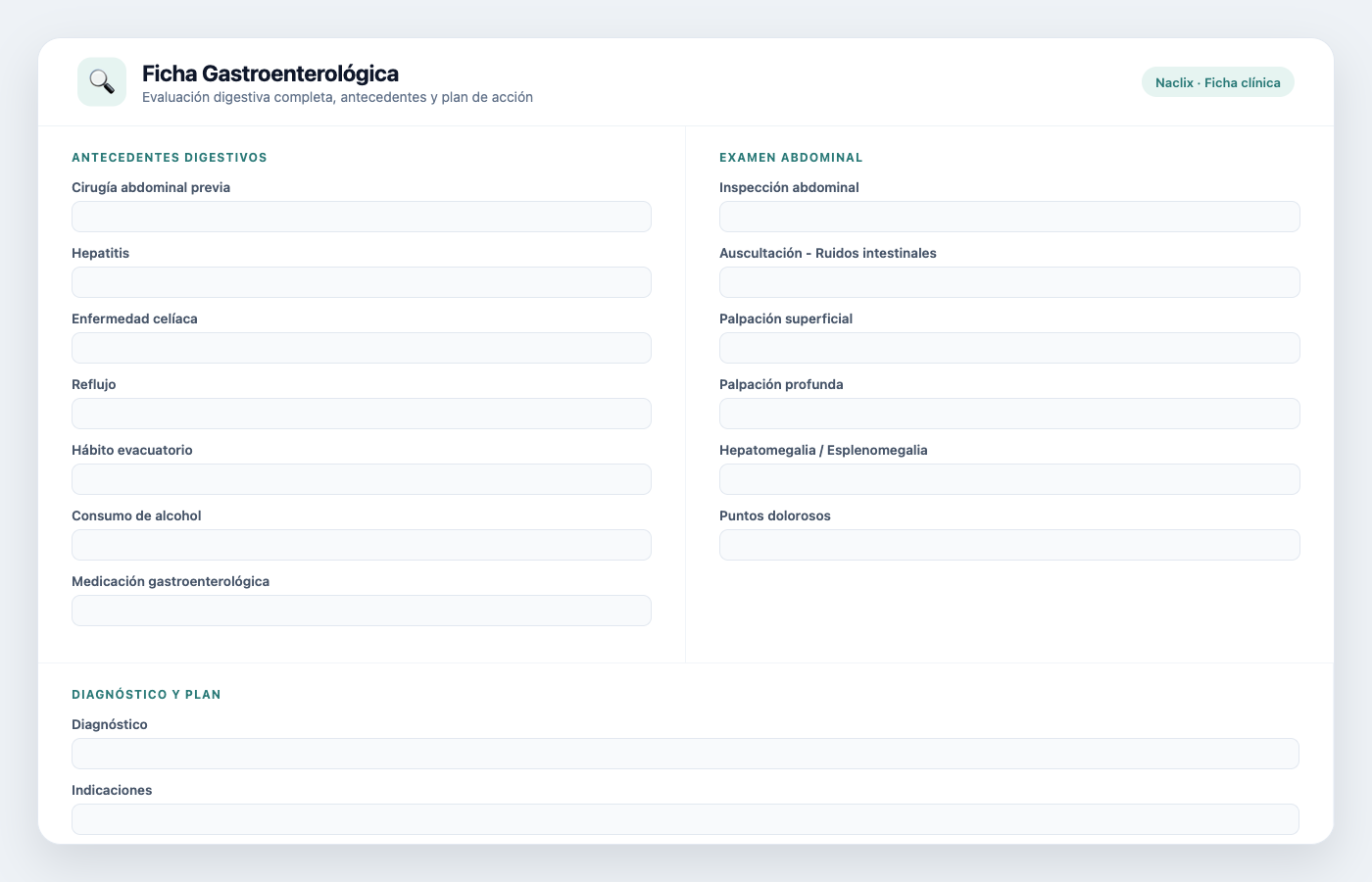Image resolution: width=1372 pixels, height=882 pixels.
Task: Focus the Hábito evacuatorio input
Action: (362, 479)
